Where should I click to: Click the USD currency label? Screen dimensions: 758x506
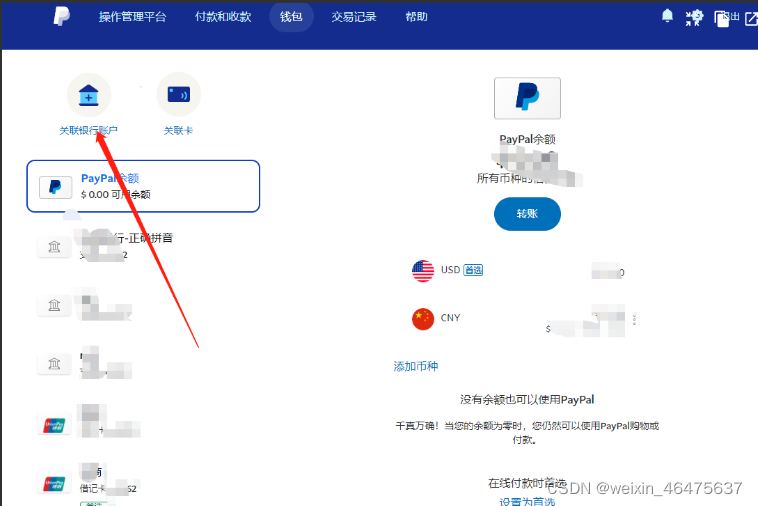[451, 270]
